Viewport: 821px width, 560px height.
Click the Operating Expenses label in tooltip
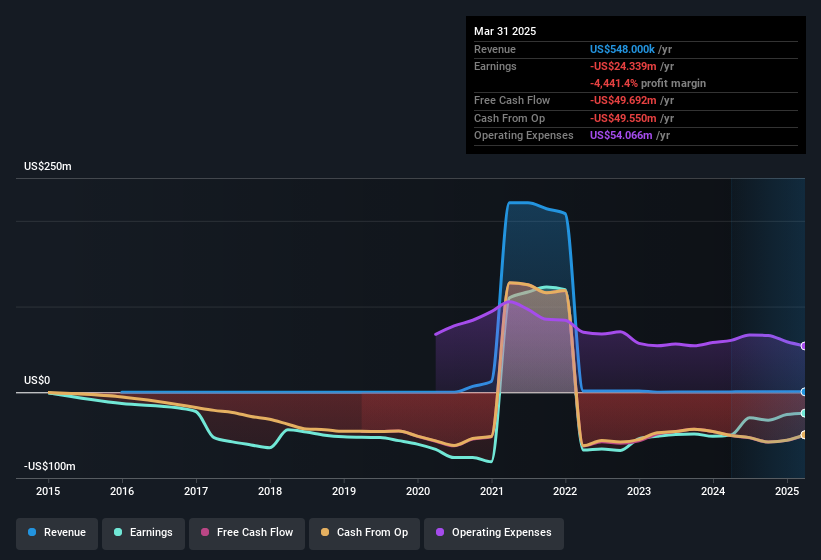click(524, 136)
